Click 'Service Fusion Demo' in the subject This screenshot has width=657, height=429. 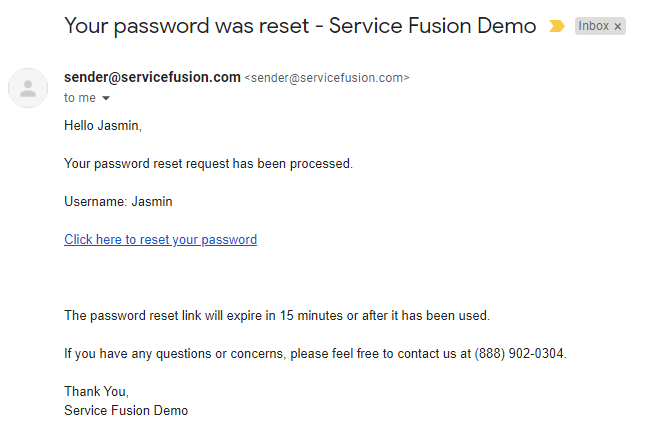point(432,26)
